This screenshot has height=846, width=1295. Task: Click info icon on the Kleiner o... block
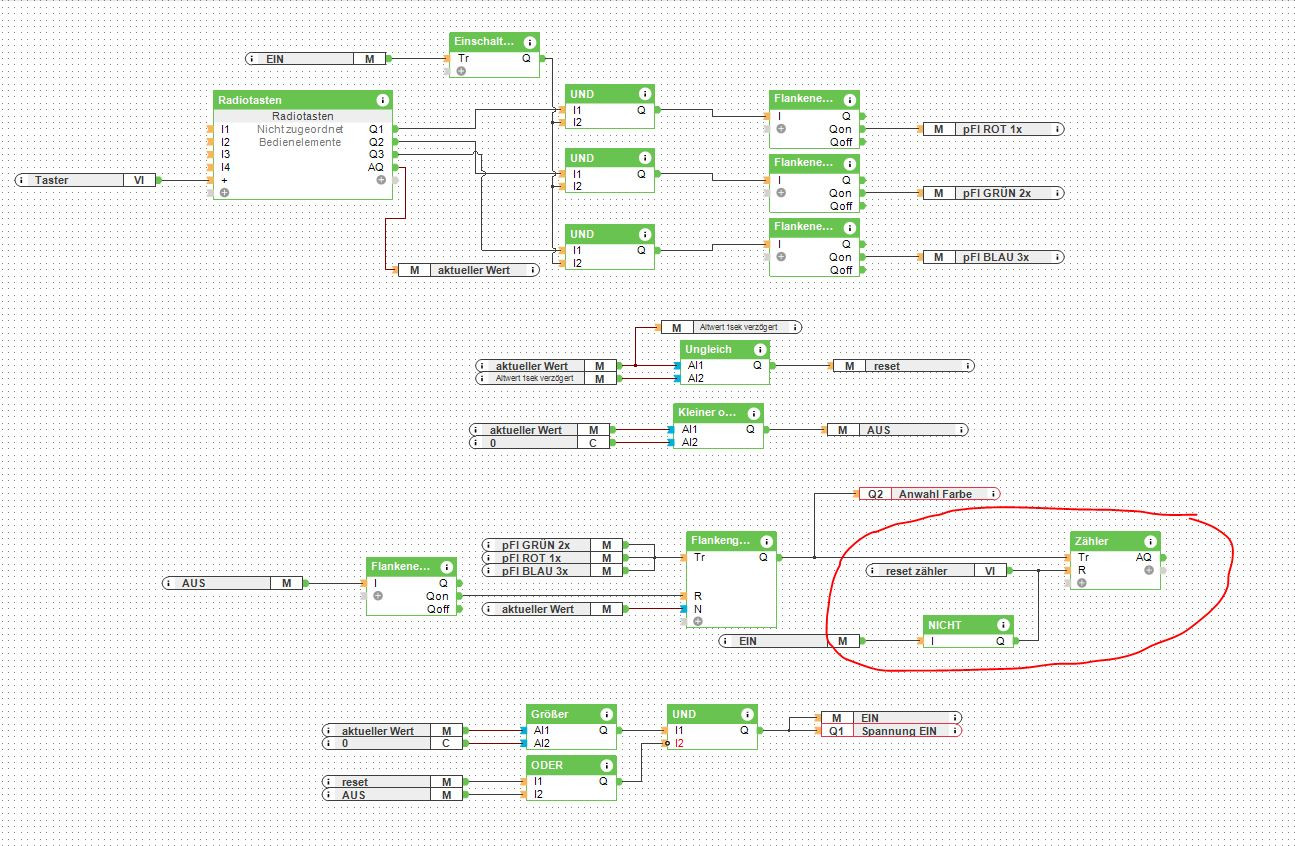[753, 414]
